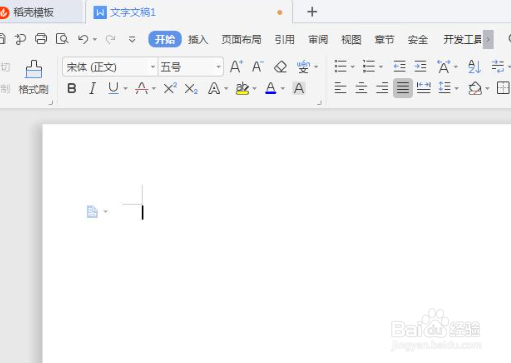The width and height of the screenshot is (511, 363).
Task: Switch to the 审阅 tab
Action: point(318,40)
